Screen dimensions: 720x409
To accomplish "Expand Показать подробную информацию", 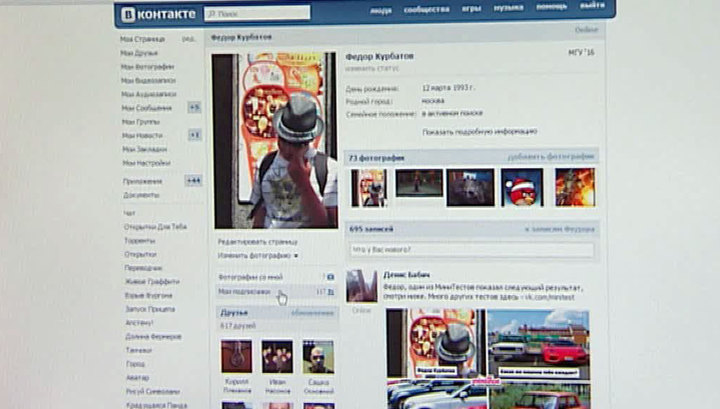I will 479,131.
